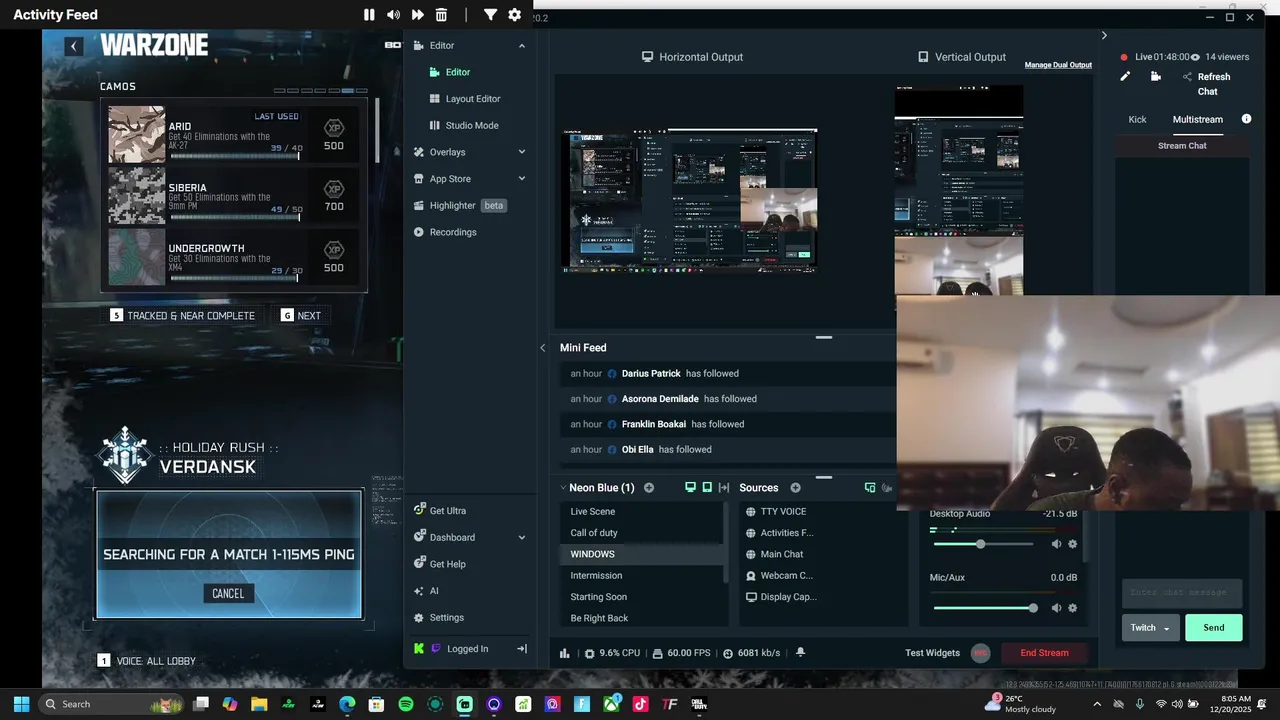Image resolution: width=1280 pixels, height=720 pixels.
Task: Add a new scene
Action: (649, 488)
